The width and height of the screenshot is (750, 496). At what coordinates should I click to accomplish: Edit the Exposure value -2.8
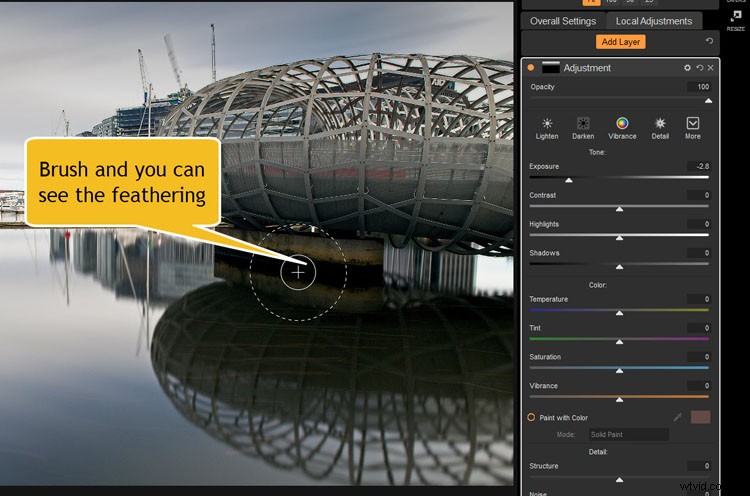(699, 166)
